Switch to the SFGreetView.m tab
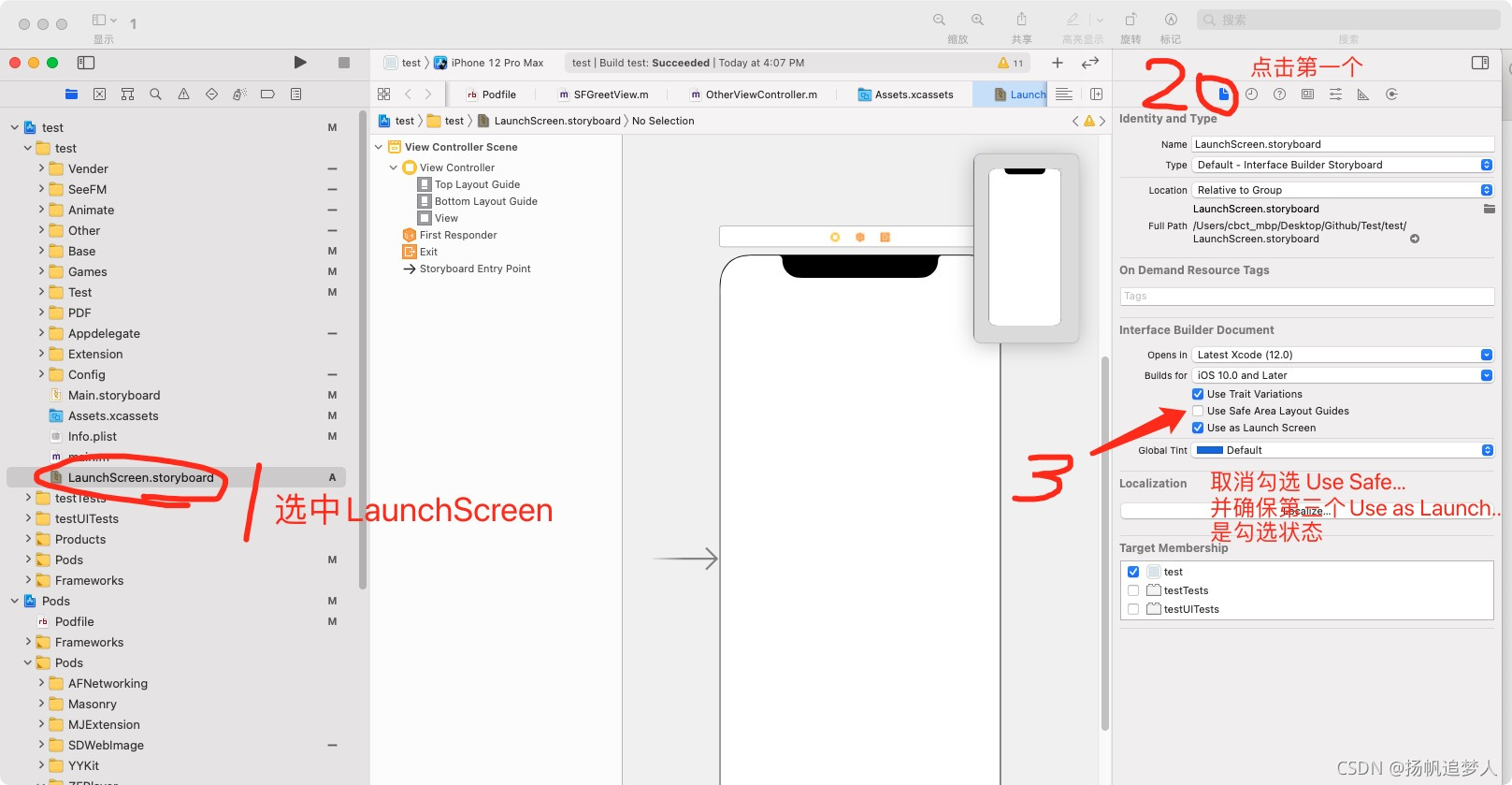The height and width of the screenshot is (785, 1512). (x=603, y=94)
